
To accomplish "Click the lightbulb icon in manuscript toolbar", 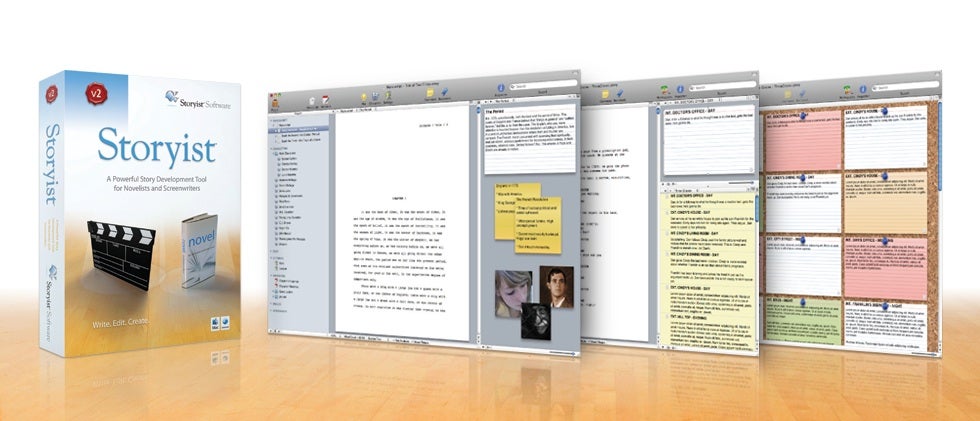I will (x=362, y=99).
